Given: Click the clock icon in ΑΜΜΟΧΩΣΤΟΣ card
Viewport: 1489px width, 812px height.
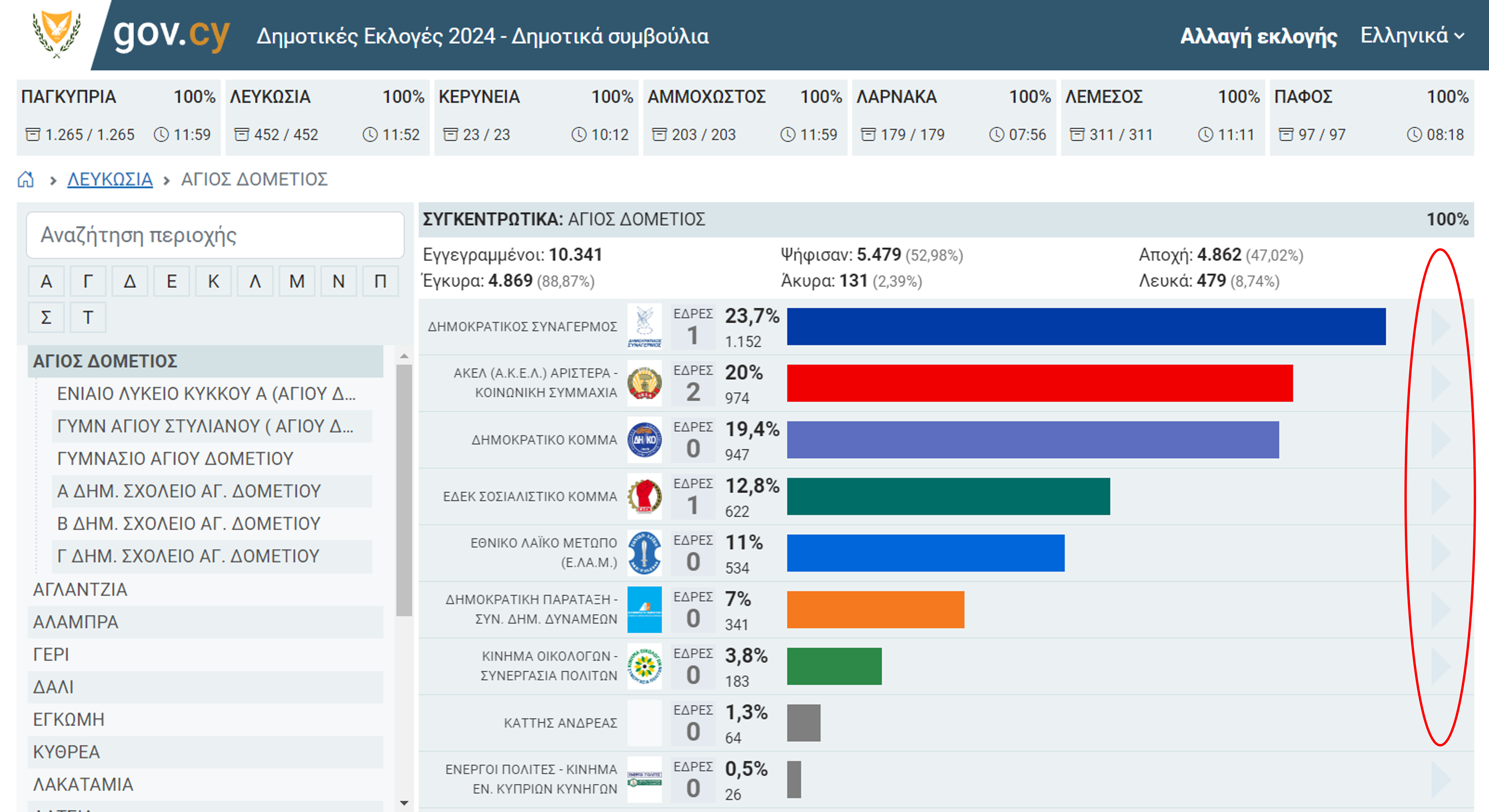Looking at the screenshot, I should pyautogui.click(x=788, y=135).
